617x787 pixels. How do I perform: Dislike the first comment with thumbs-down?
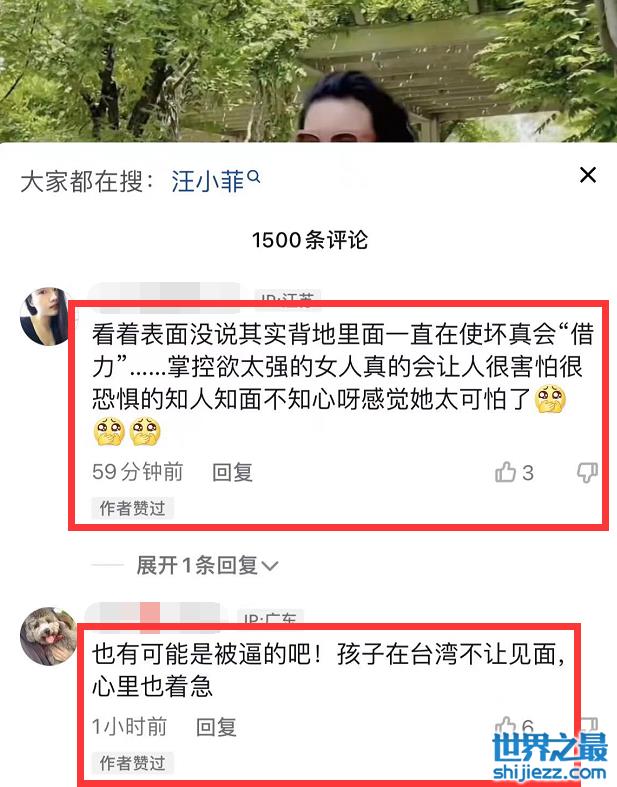pyautogui.click(x=587, y=472)
